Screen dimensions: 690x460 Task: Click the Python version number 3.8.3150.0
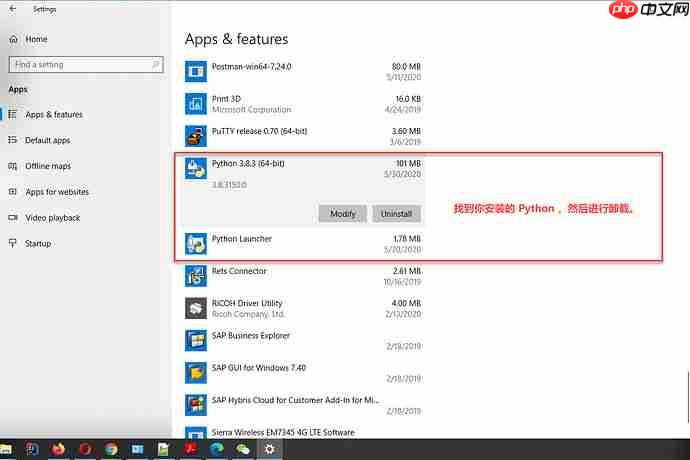[229, 185]
